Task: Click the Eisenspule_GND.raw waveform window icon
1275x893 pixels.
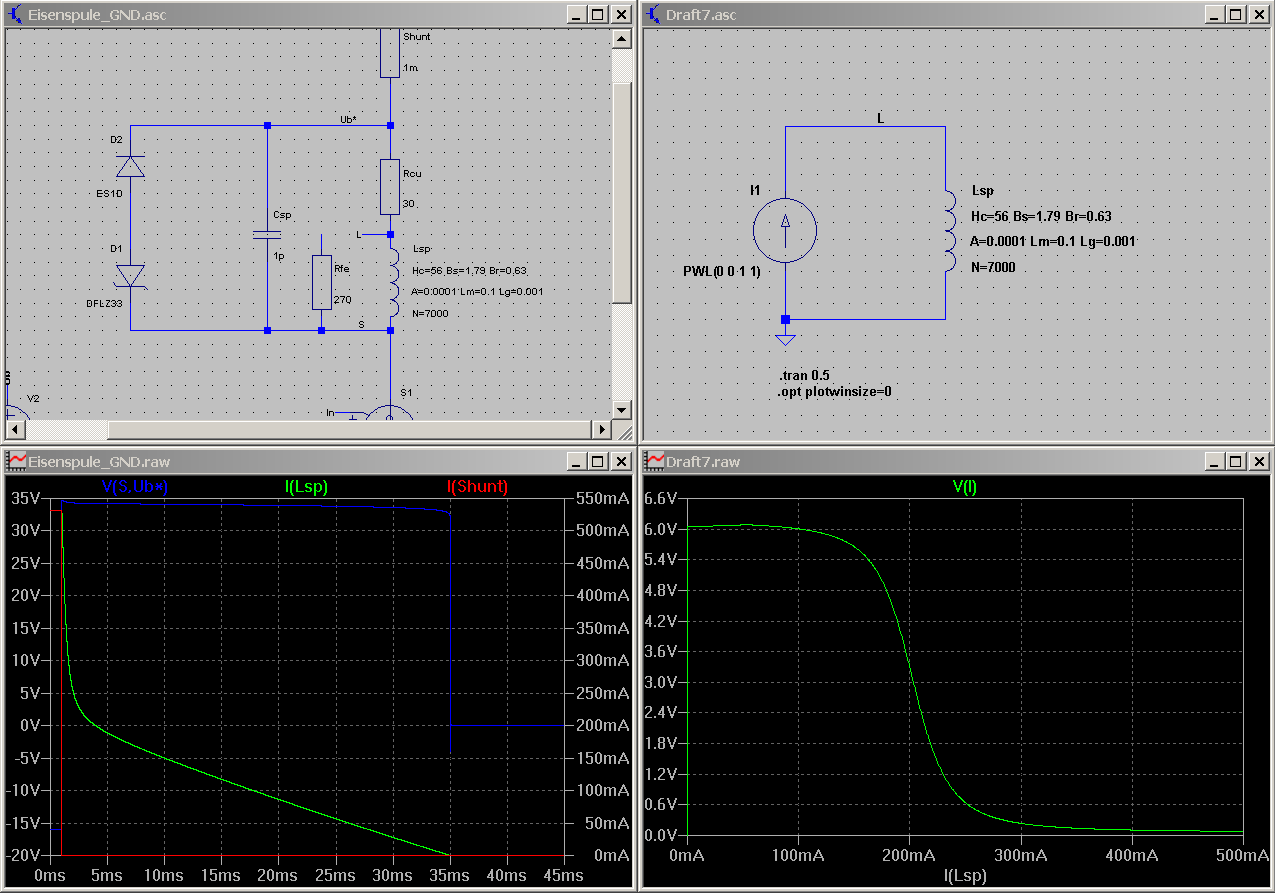Action: coord(17,461)
